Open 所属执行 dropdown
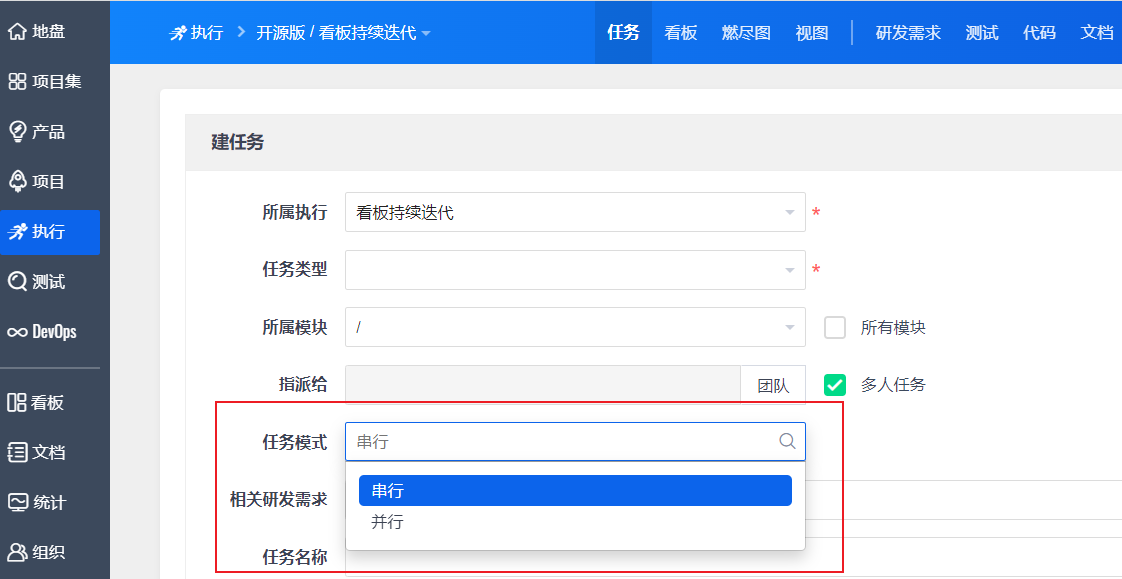Image resolution: width=1122 pixels, height=579 pixels. (575, 212)
